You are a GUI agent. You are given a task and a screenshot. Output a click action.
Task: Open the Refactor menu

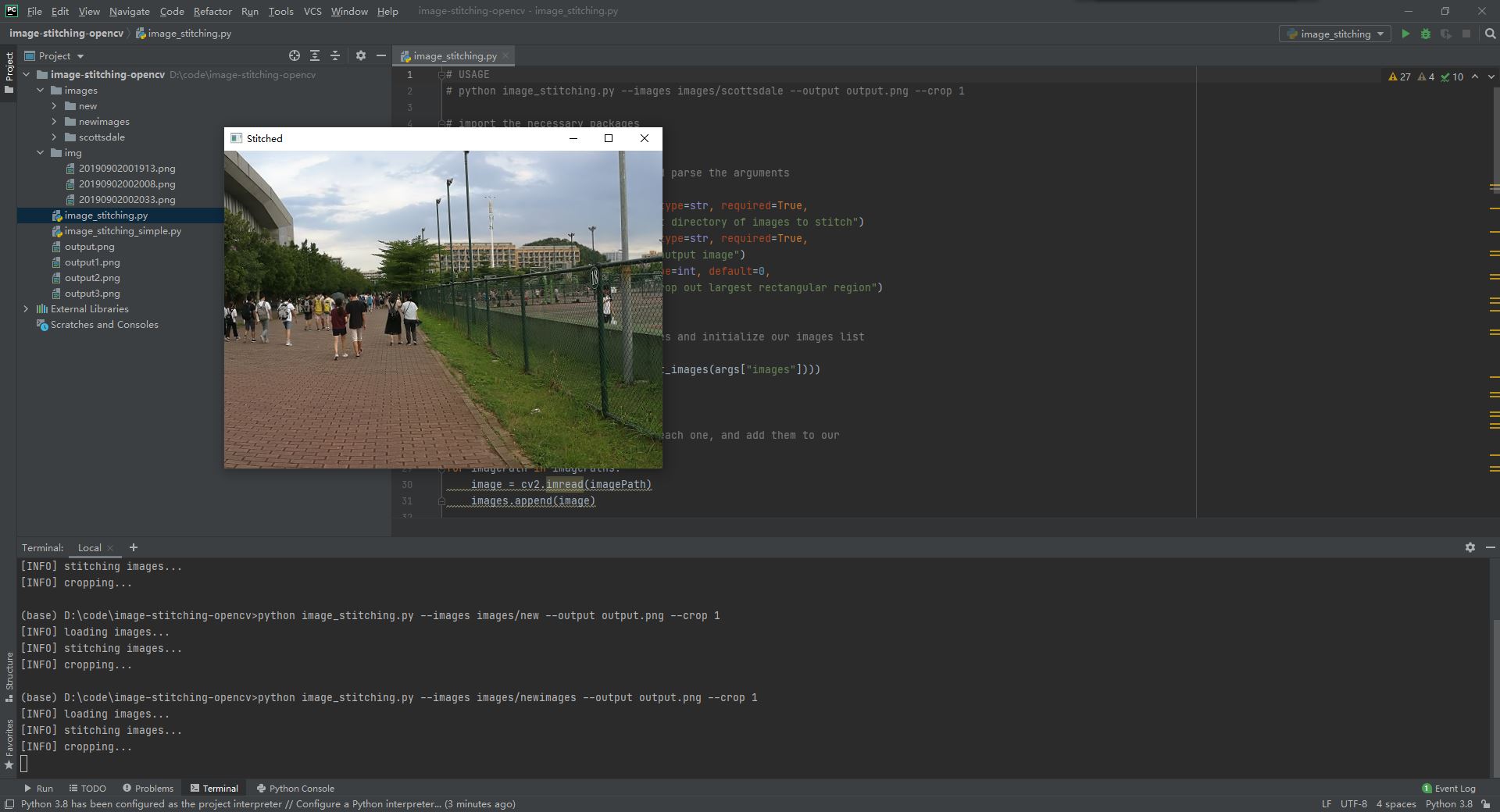coord(212,11)
